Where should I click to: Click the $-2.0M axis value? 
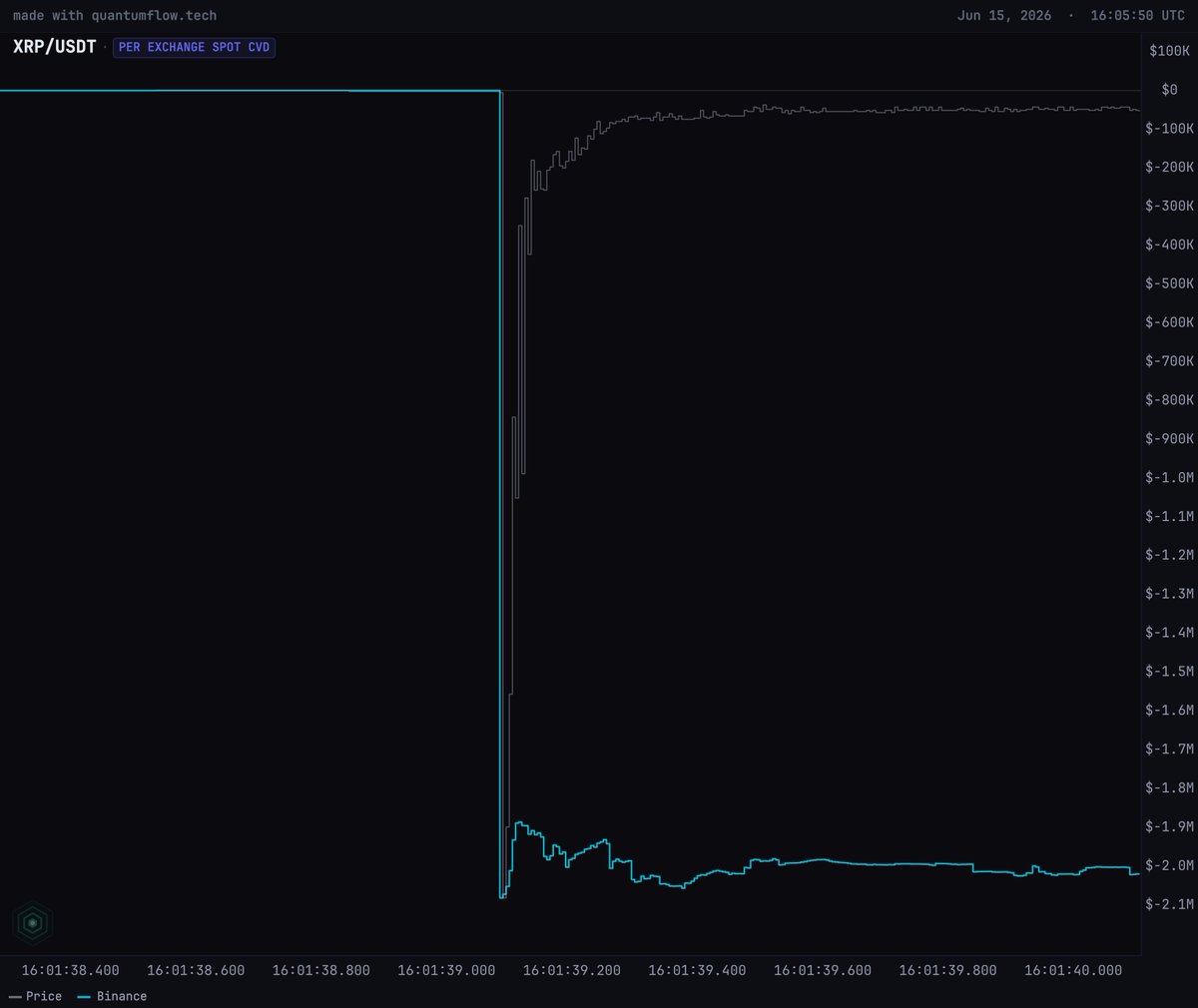click(x=1169, y=865)
